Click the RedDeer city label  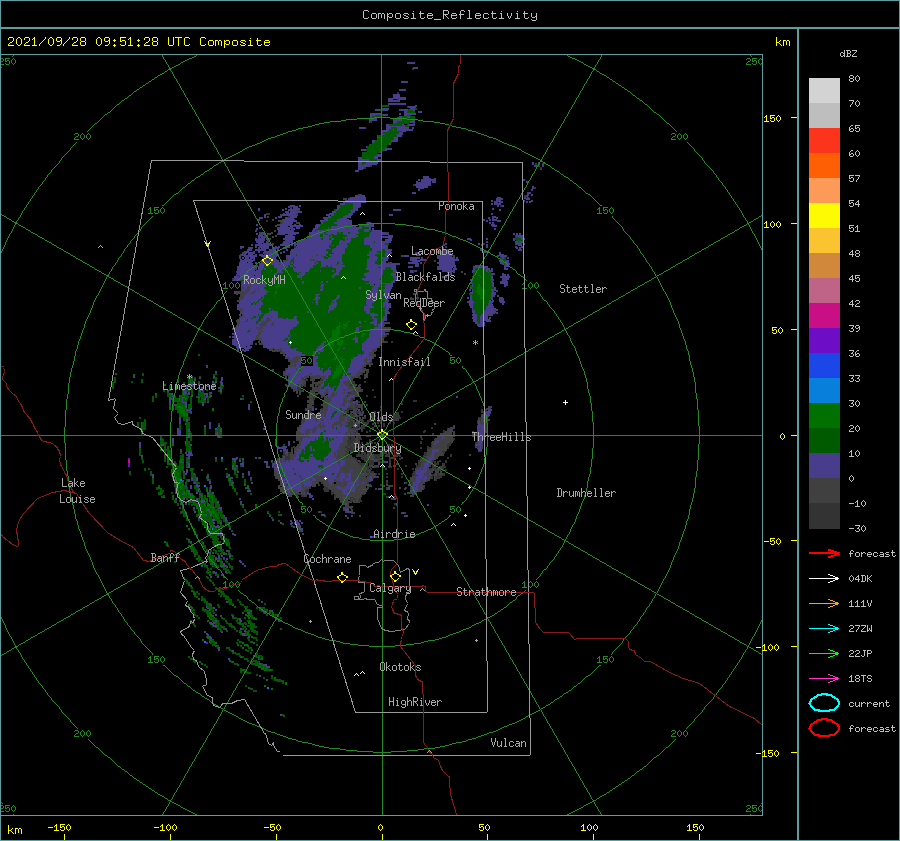[424, 303]
